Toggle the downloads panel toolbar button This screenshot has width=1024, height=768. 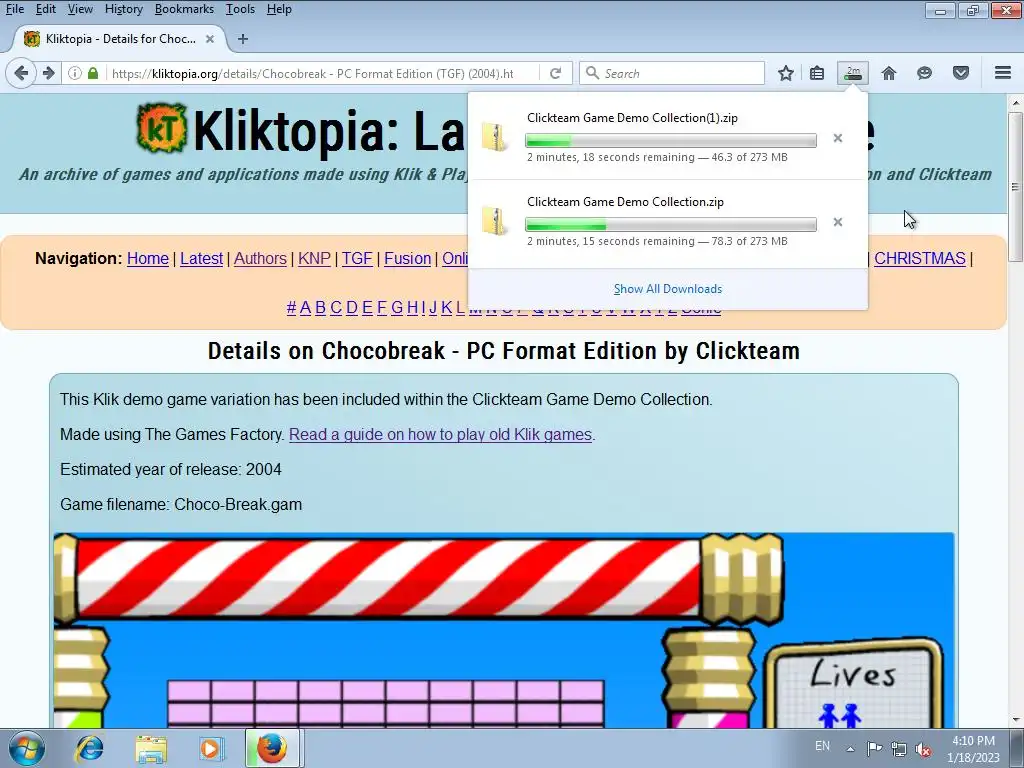coord(853,73)
